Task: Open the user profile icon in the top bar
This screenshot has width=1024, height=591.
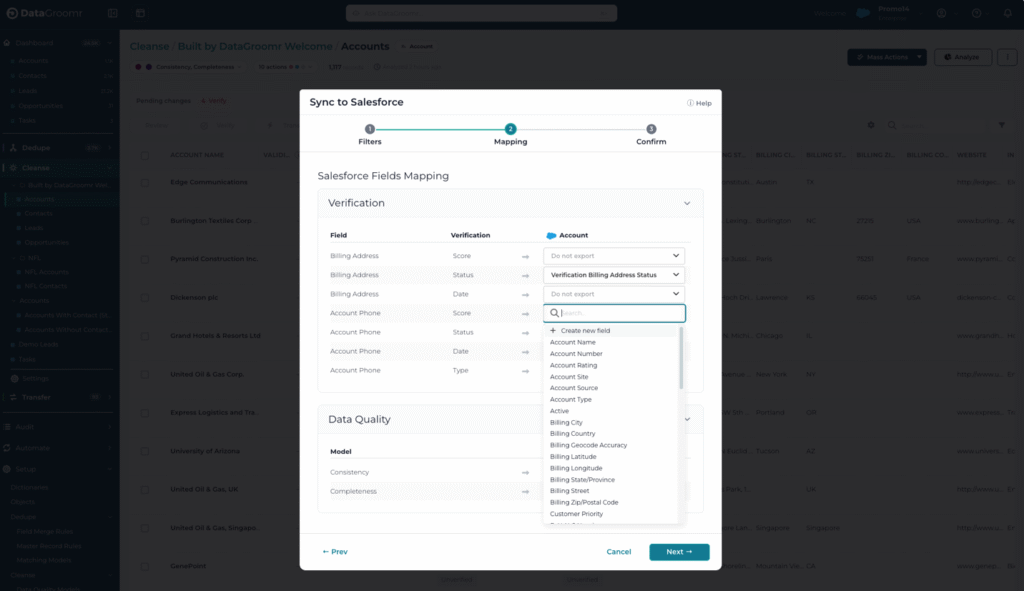Action: [x=941, y=13]
